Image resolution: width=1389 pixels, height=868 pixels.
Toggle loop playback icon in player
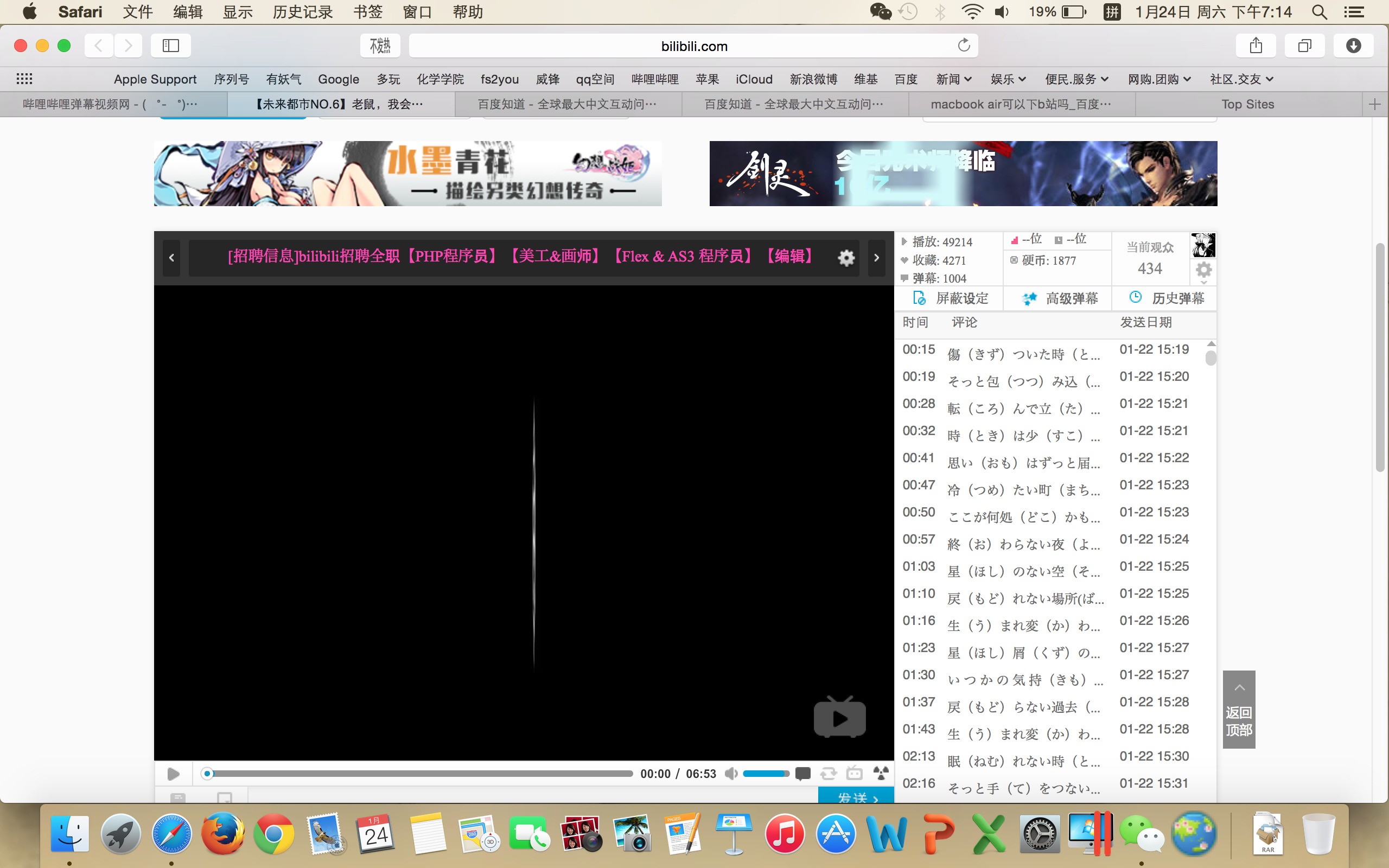click(828, 774)
